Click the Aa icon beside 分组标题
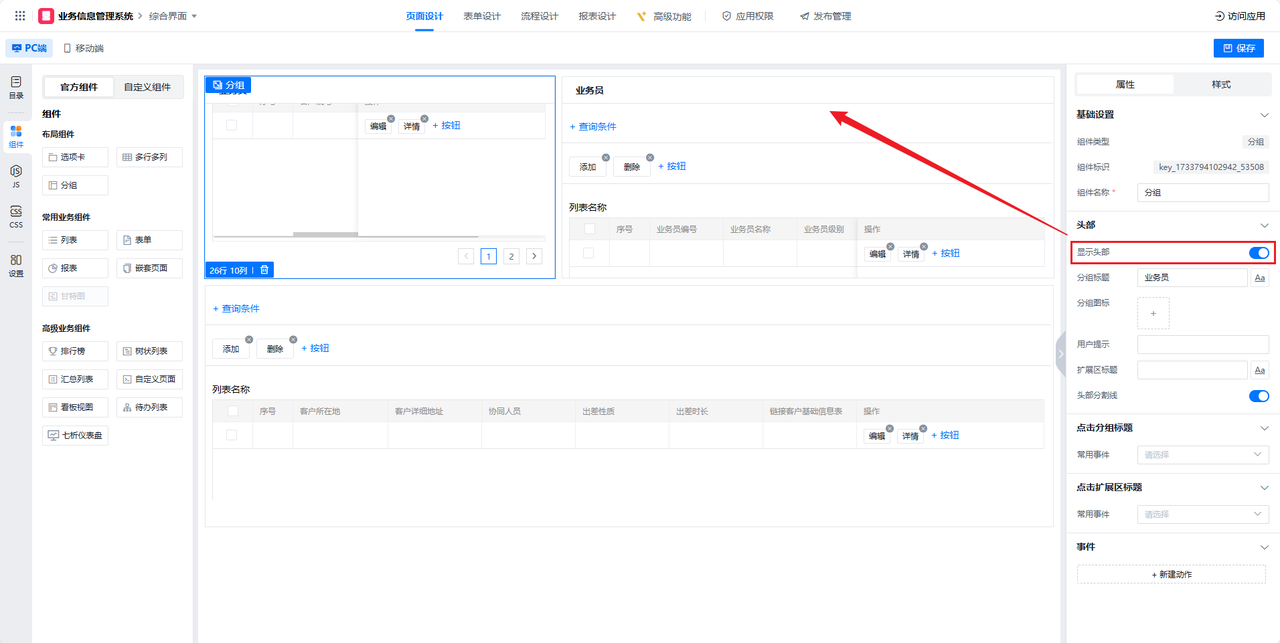The height and width of the screenshot is (643, 1280). 1260,278
